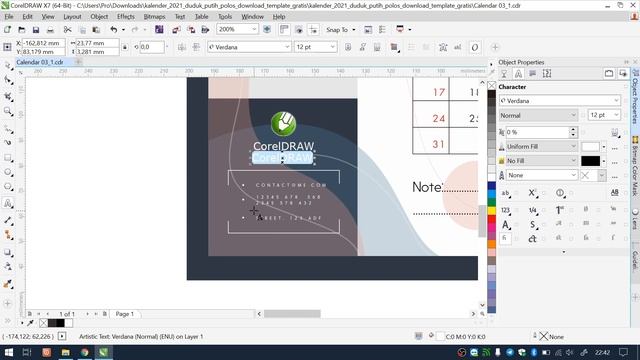Click the Print icon
This screenshot has height=360, width=640.
click(50, 29)
